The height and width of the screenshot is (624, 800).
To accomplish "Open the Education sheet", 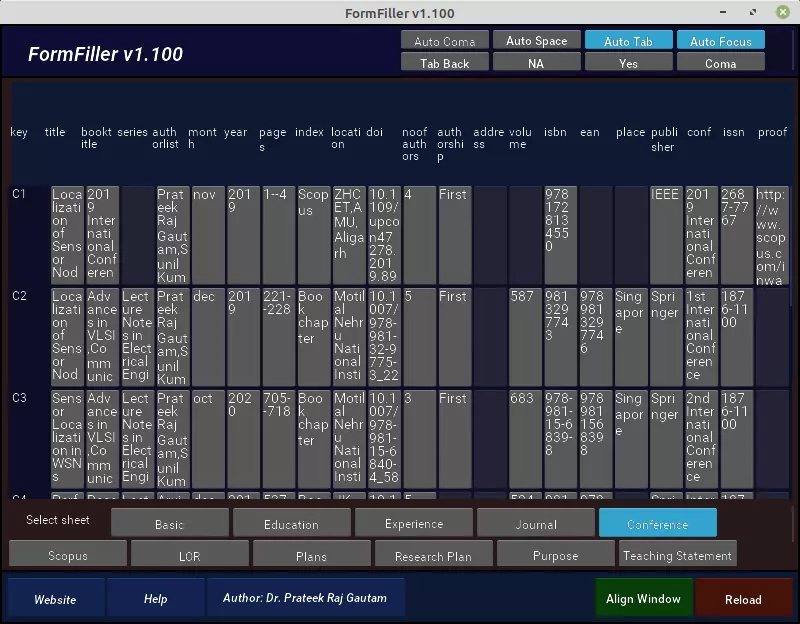I will 292,522.
